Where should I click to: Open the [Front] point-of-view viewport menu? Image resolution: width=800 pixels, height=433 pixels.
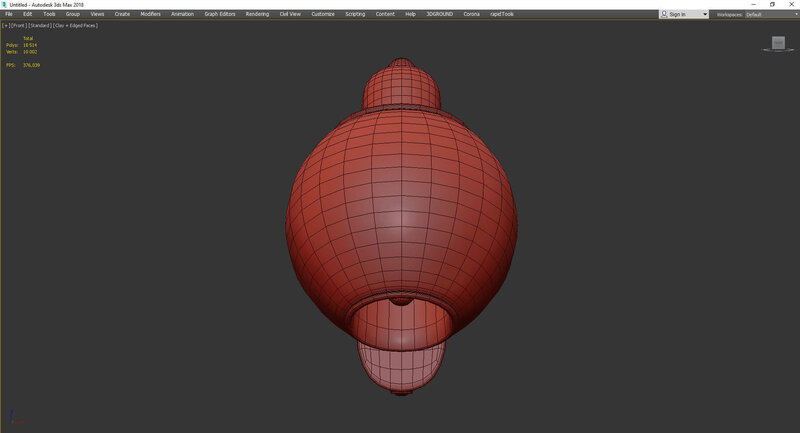pos(18,25)
